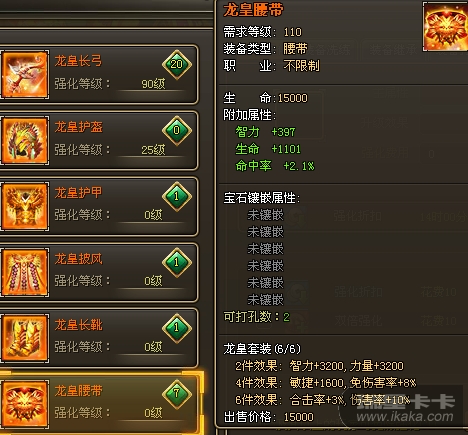The image size is (468, 435).
Task: Click the 龙皇护盔 helmet icon
Action: pos(25,140)
